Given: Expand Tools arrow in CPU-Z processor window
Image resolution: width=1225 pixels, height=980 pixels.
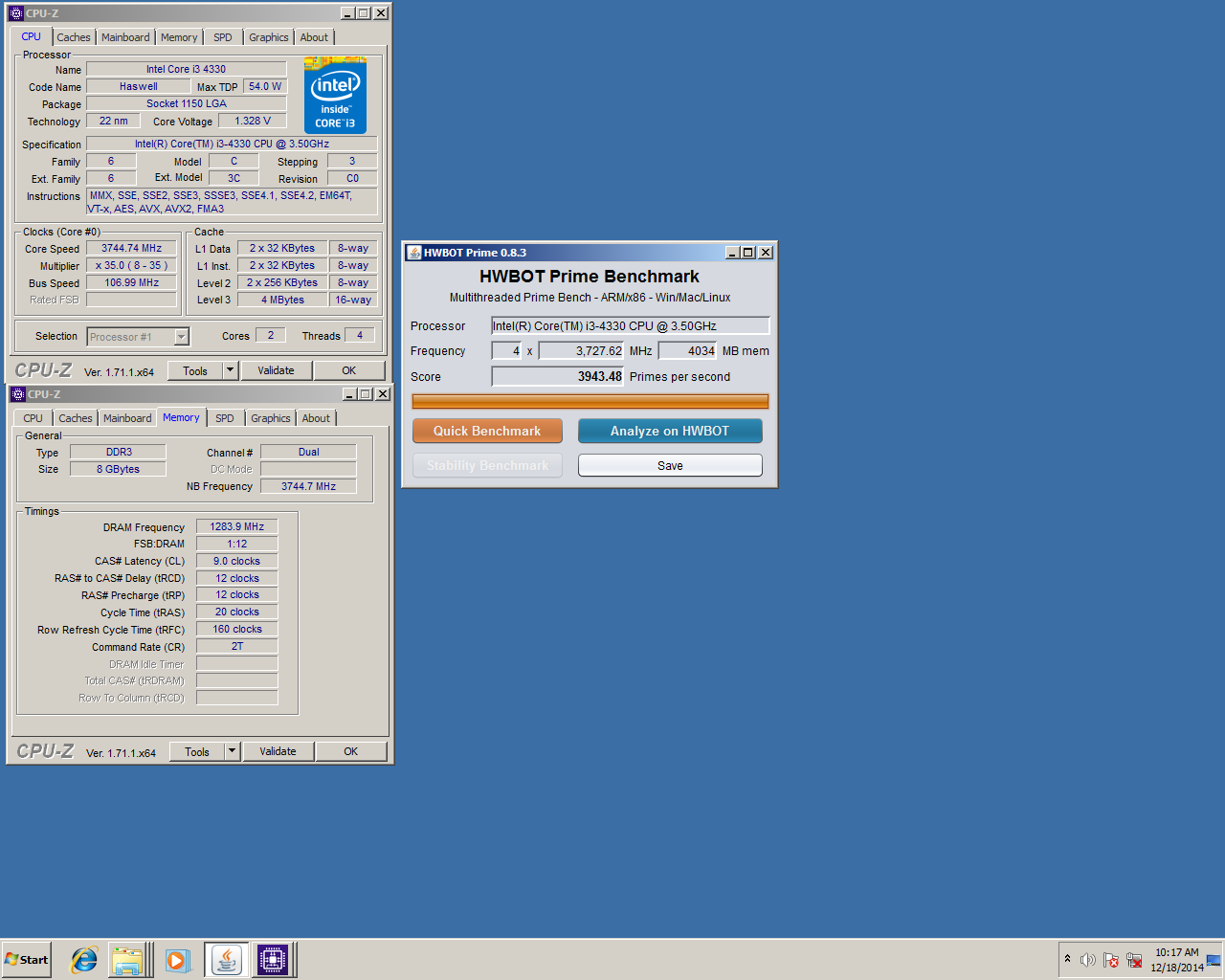Looking at the screenshot, I should pos(230,370).
